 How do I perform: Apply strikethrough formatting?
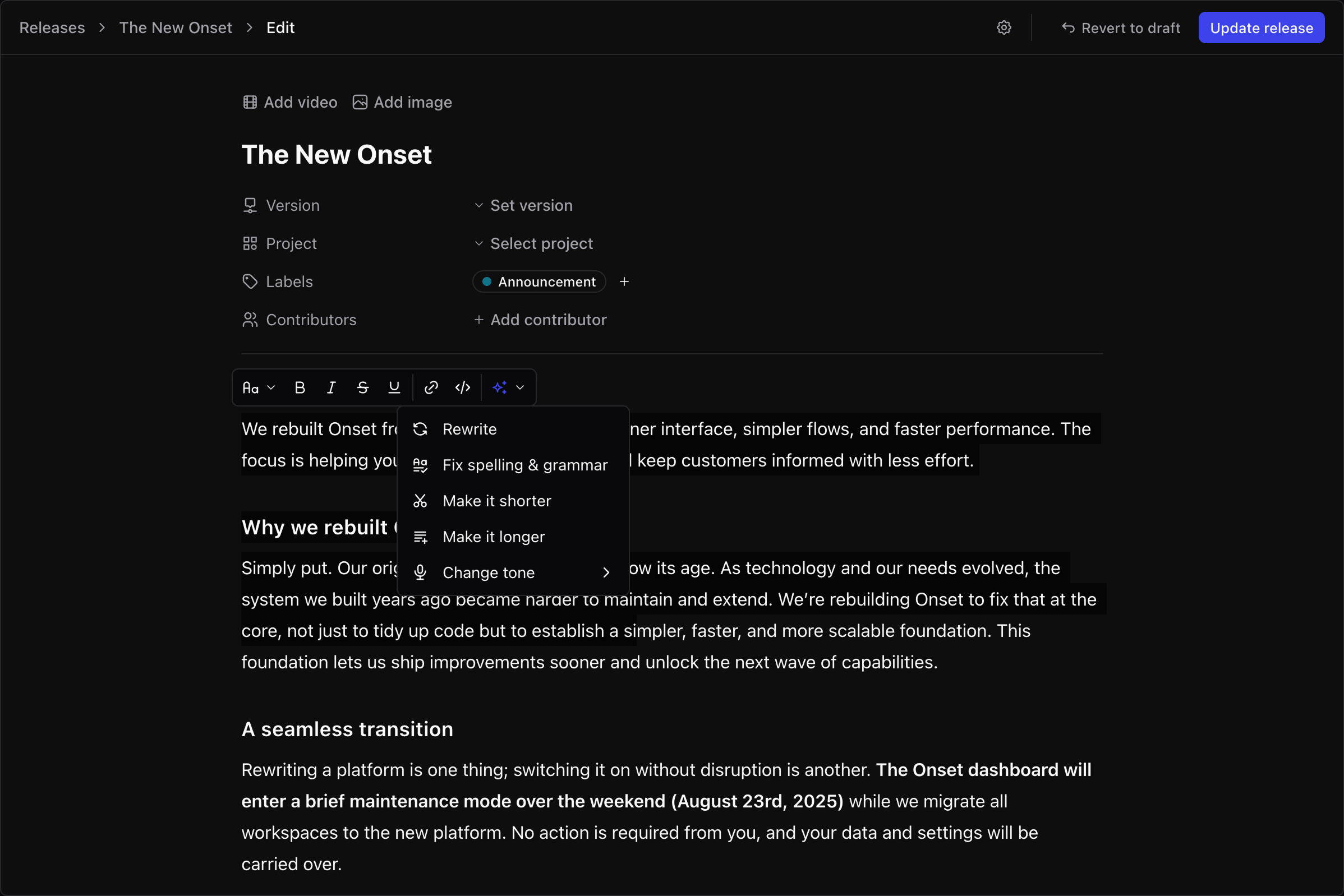point(362,387)
